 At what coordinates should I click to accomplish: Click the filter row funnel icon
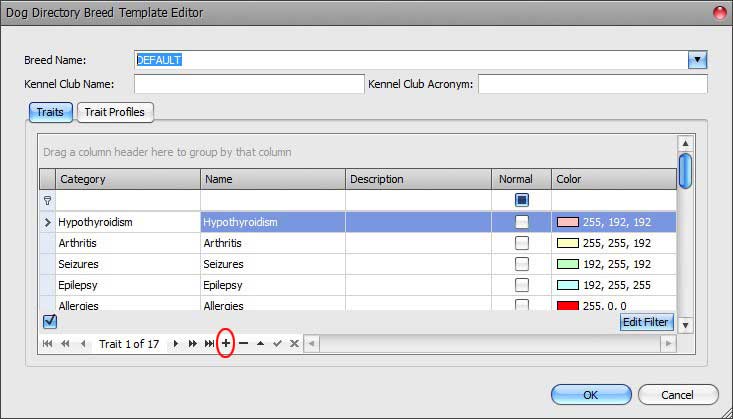point(47,200)
